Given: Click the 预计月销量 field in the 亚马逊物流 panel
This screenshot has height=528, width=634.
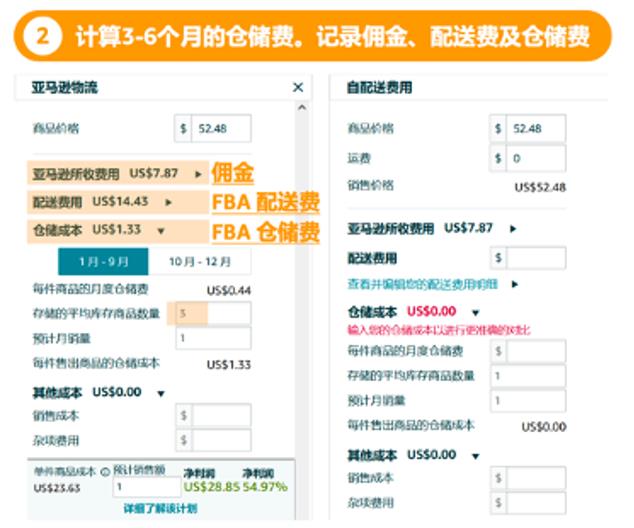Looking at the screenshot, I should tap(212, 338).
